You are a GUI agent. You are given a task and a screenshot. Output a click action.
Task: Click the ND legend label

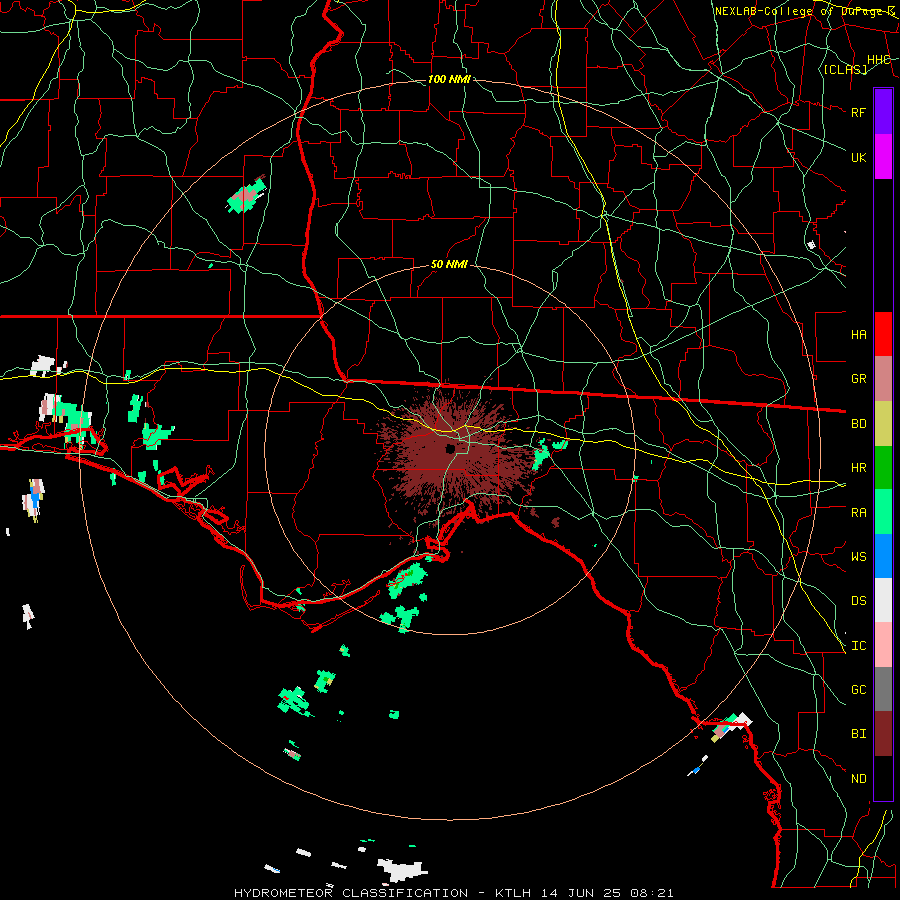pos(858,779)
